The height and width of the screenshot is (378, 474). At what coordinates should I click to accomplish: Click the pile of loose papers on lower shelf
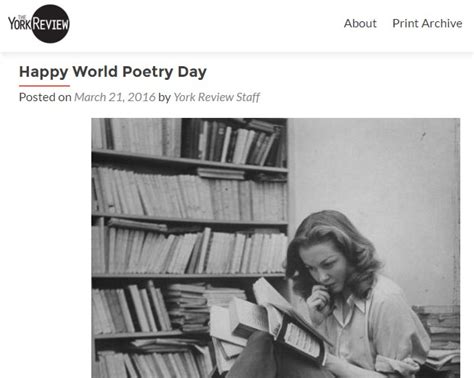click(x=190, y=307)
